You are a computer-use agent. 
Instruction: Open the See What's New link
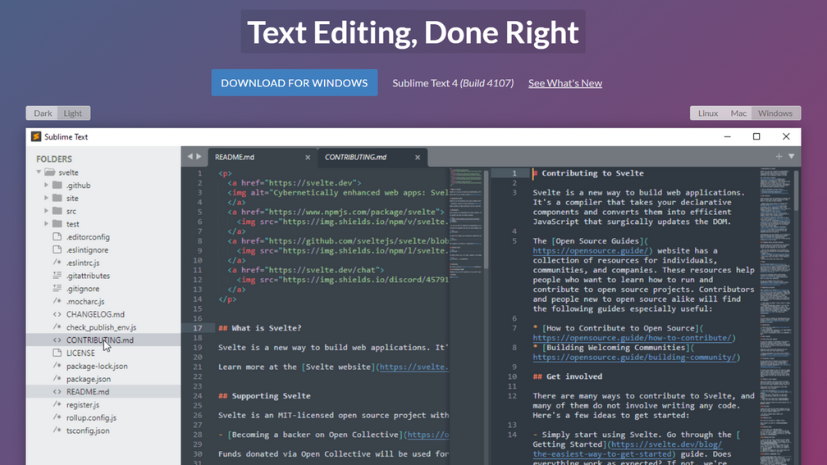tap(565, 83)
